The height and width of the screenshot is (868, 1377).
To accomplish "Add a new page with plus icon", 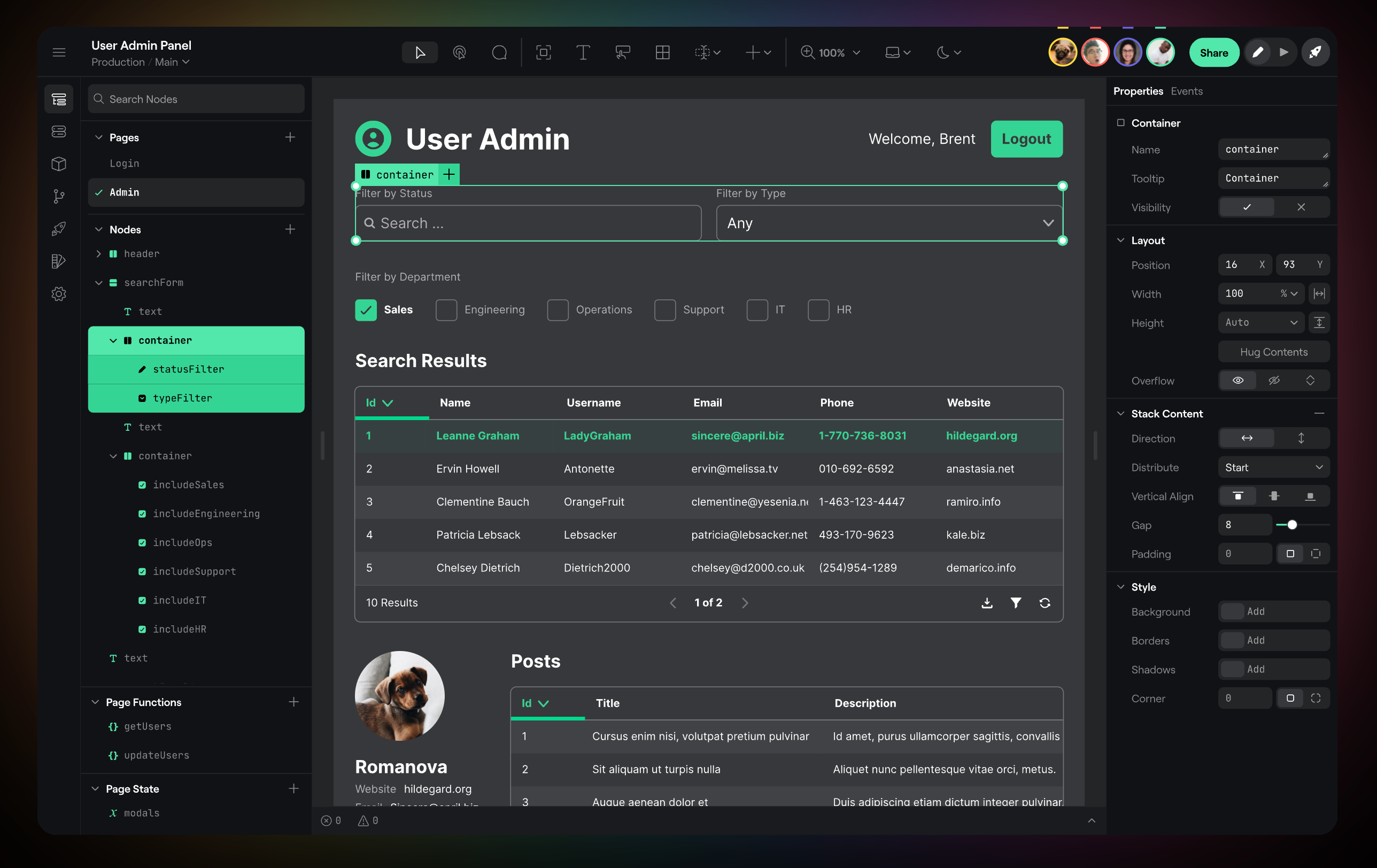I will (x=290, y=137).
